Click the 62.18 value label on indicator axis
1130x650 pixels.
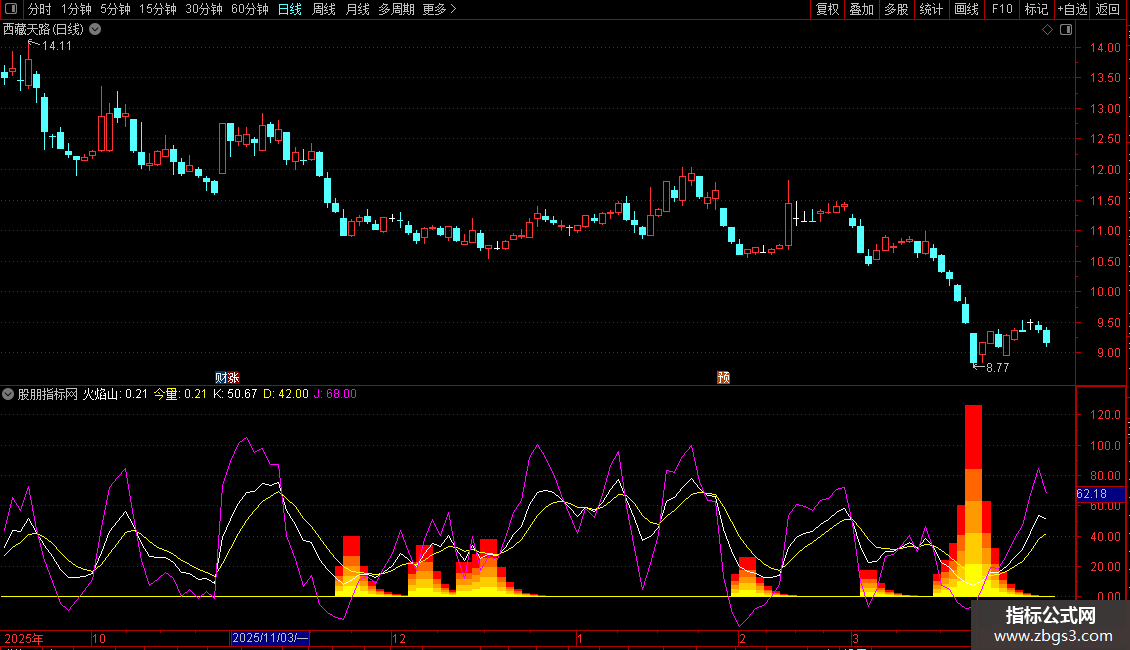1100,494
